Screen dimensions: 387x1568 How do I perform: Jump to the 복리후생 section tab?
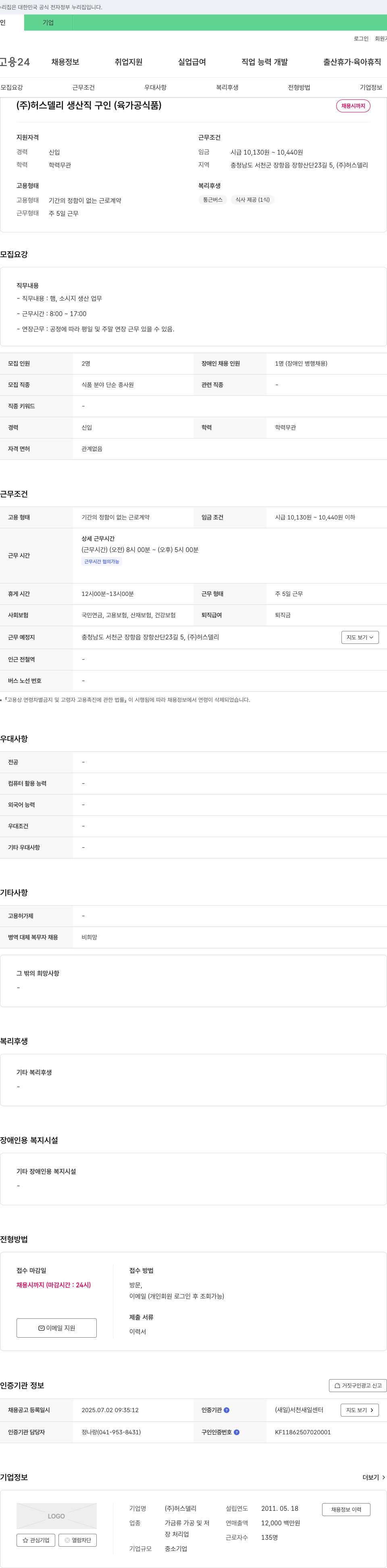click(x=227, y=88)
